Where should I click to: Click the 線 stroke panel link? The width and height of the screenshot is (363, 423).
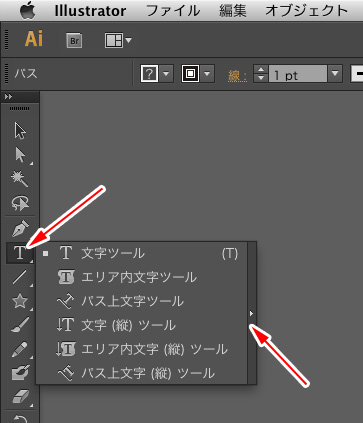[237, 75]
